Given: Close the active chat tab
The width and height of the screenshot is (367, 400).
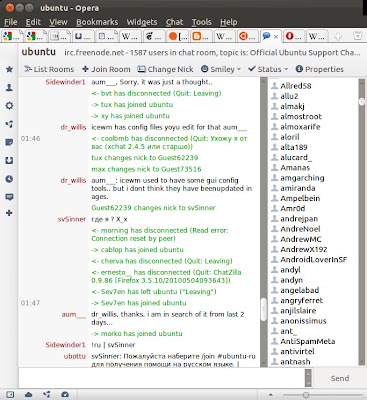Looking at the screenshot, I should pos(276,36).
